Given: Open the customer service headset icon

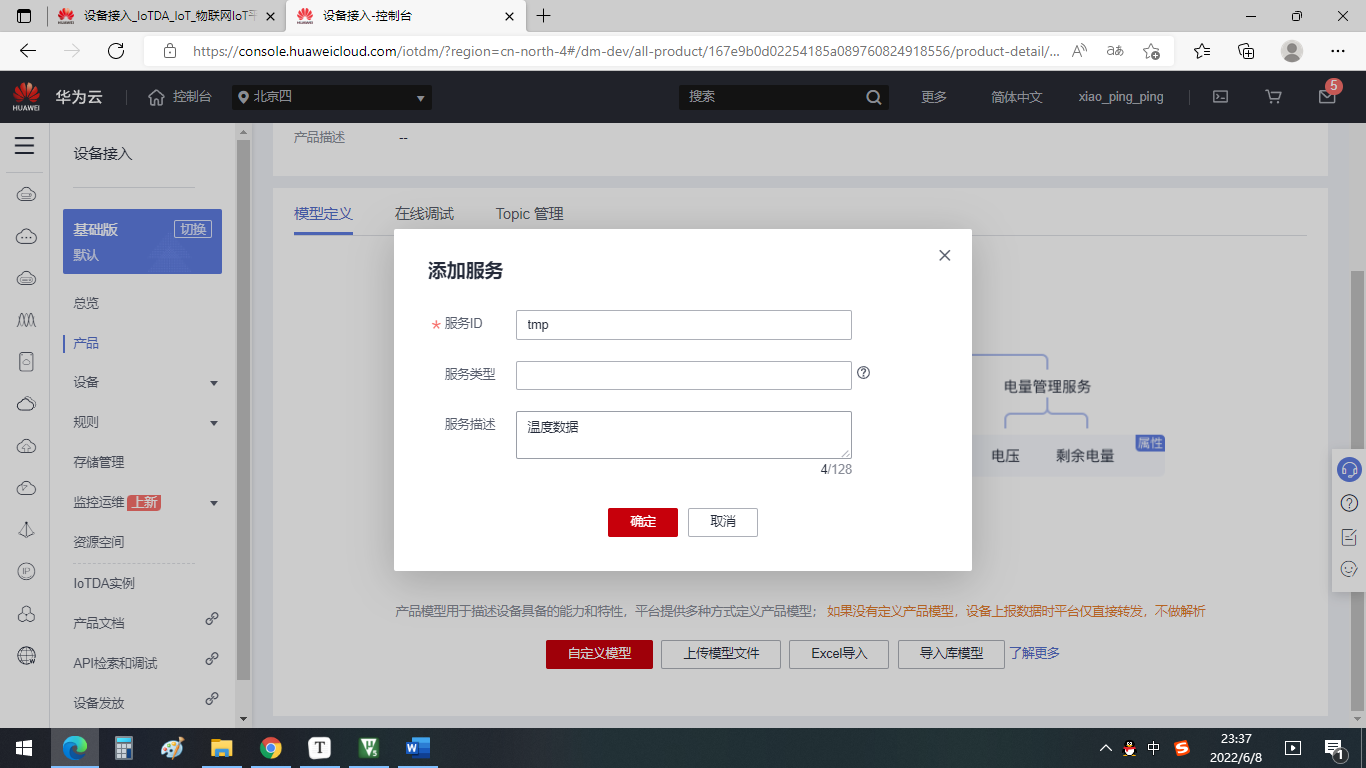Looking at the screenshot, I should (1349, 469).
